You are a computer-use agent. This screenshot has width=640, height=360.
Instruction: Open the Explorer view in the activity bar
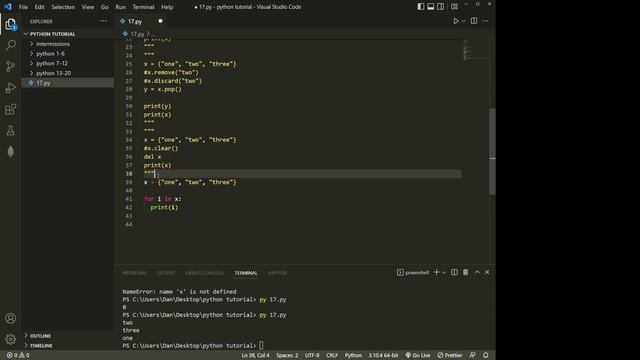pyautogui.click(x=11, y=24)
